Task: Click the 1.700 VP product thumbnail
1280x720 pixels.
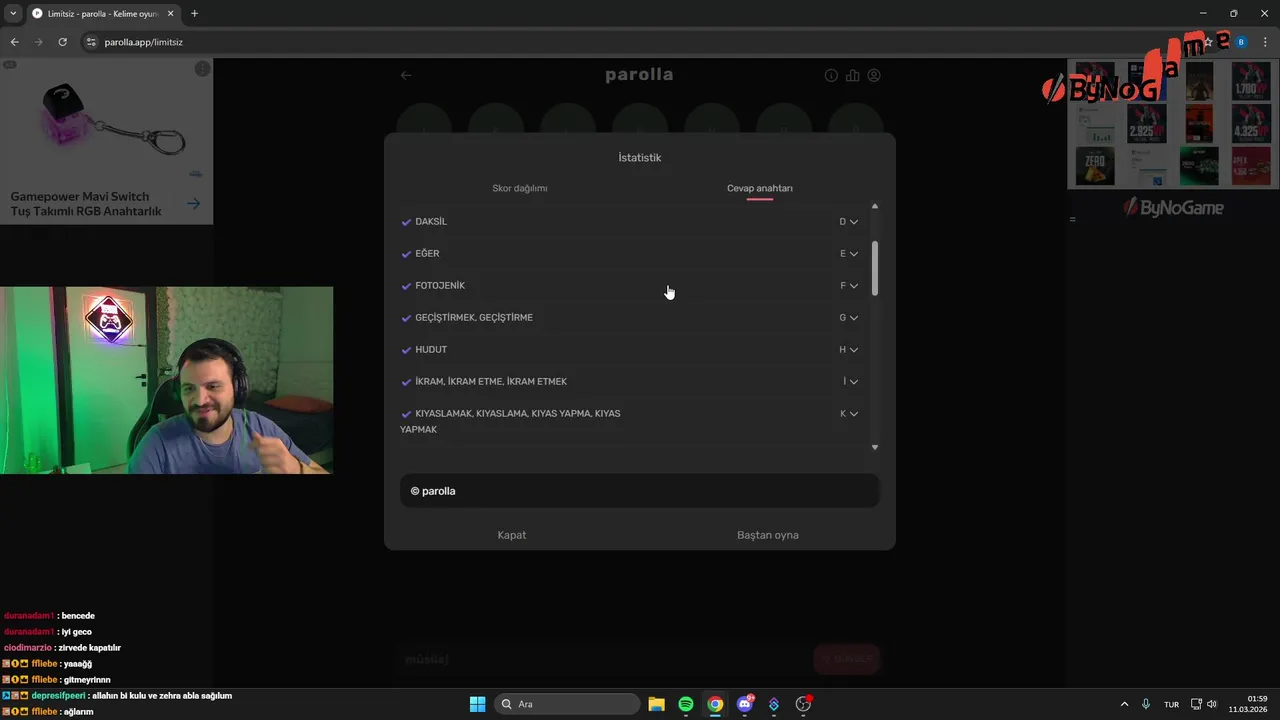Action: [1251, 81]
